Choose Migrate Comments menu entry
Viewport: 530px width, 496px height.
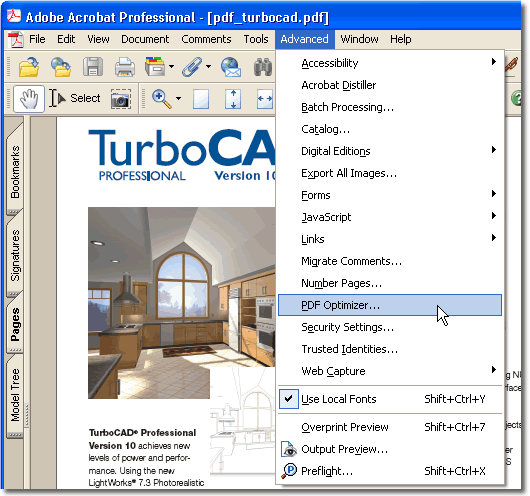390,261
